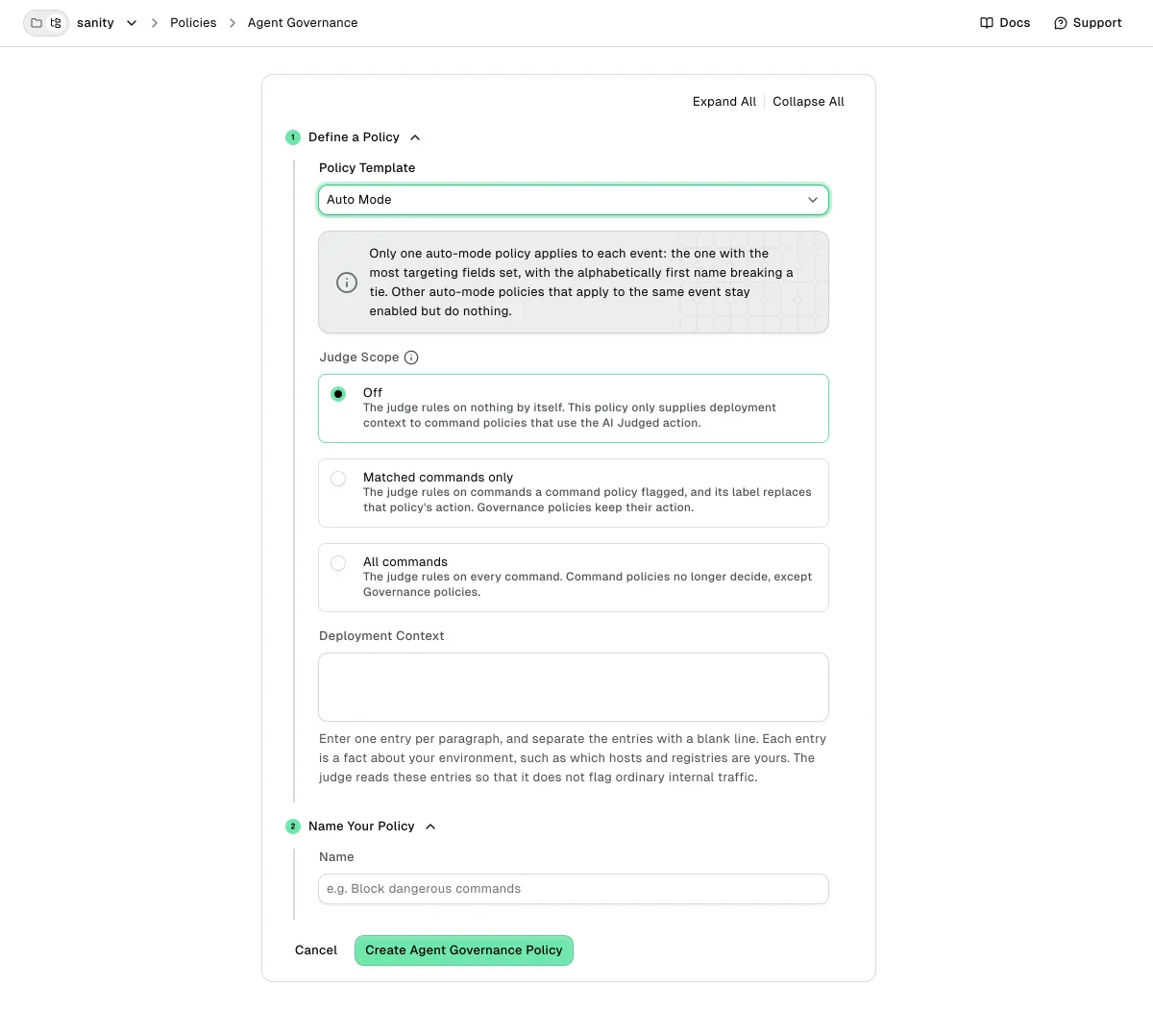Click the policy Name input field
This screenshot has width=1153, height=1036.
click(x=574, y=889)
